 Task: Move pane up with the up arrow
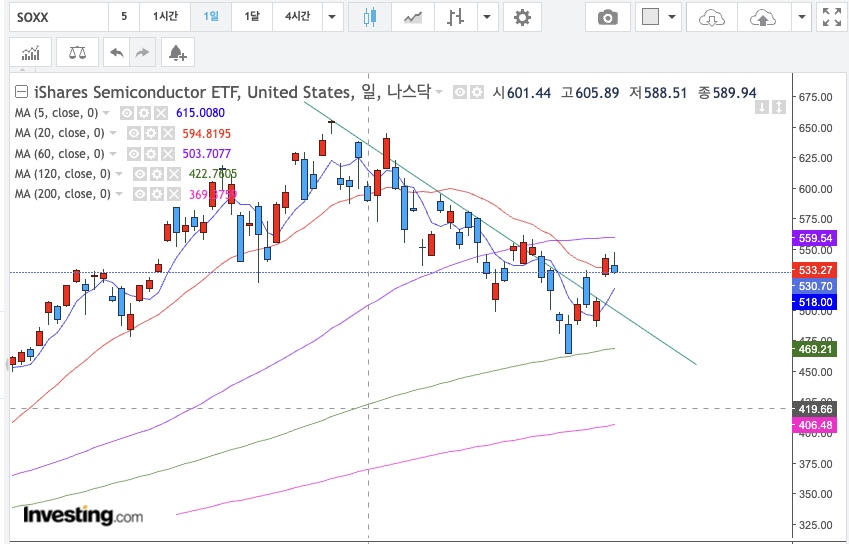click(779, 107)
